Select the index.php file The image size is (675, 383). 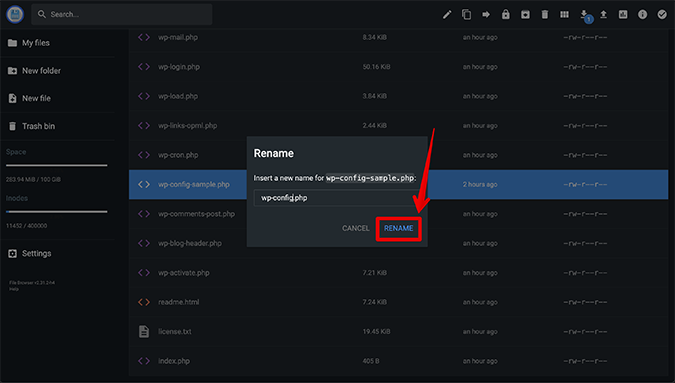pyautogui.click(x=398, y=361)
